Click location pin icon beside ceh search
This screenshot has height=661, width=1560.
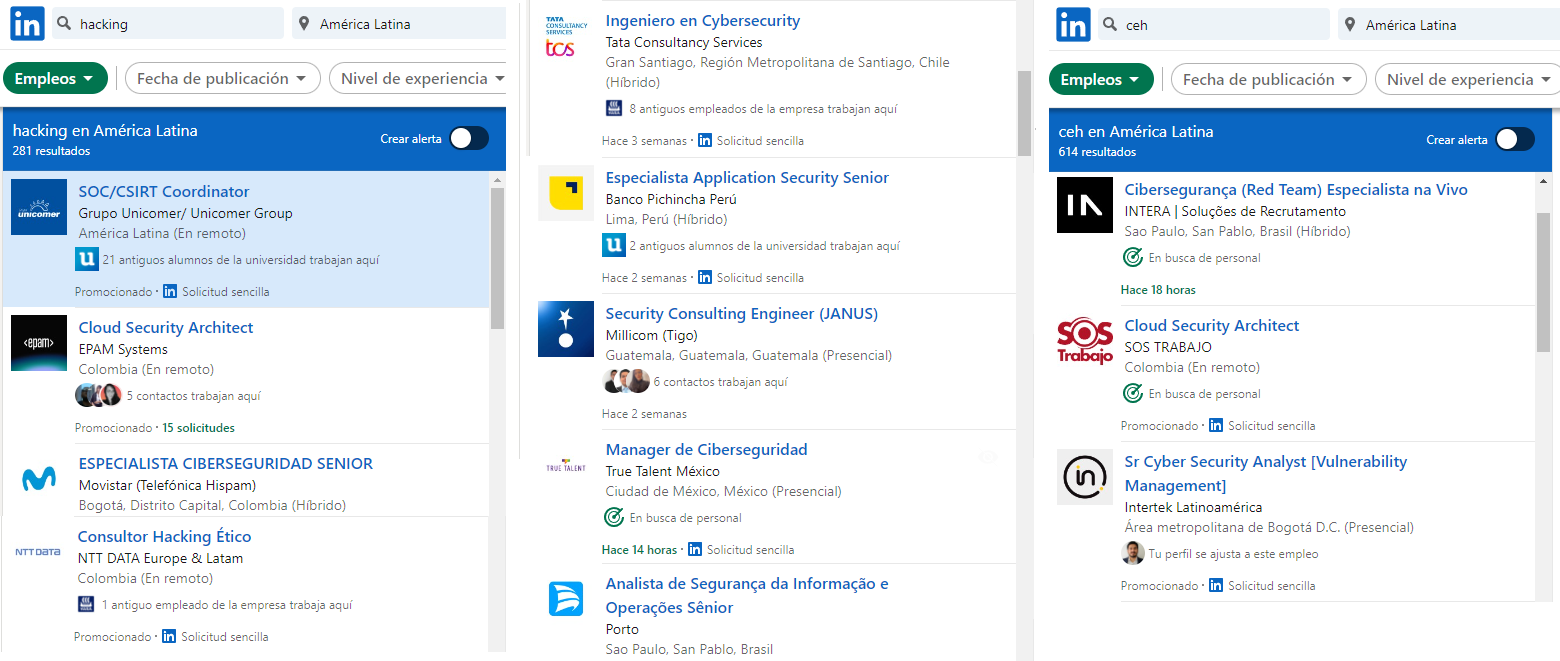click(1351, 25)
